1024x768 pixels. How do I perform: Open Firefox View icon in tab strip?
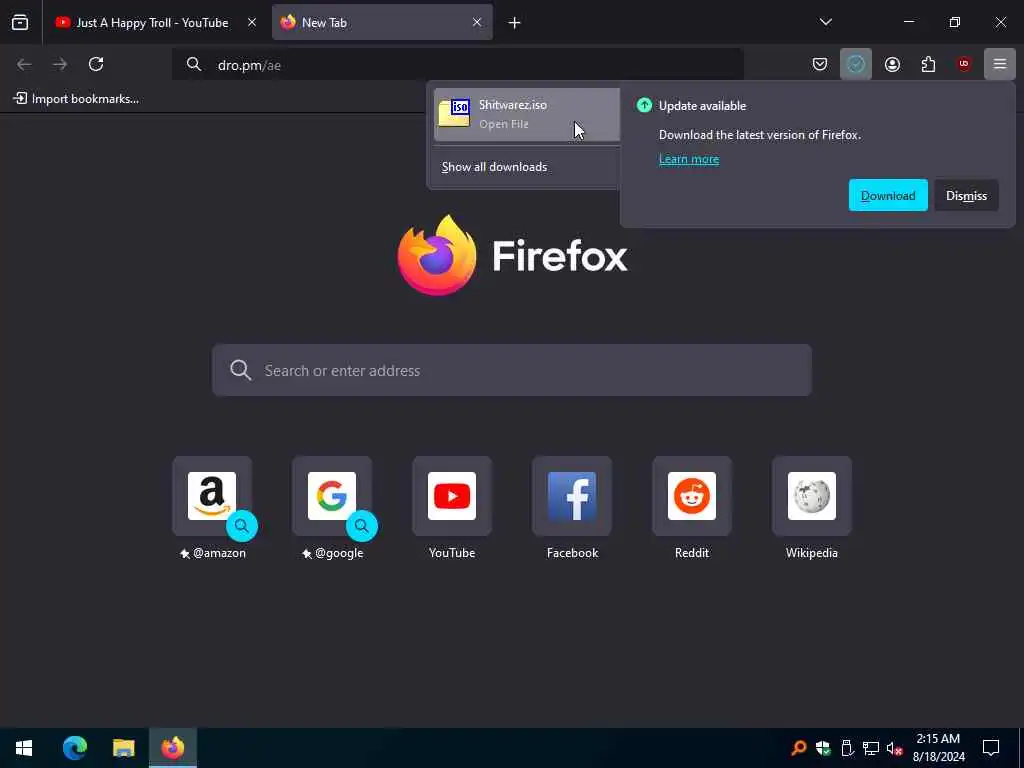click(20, 23)
